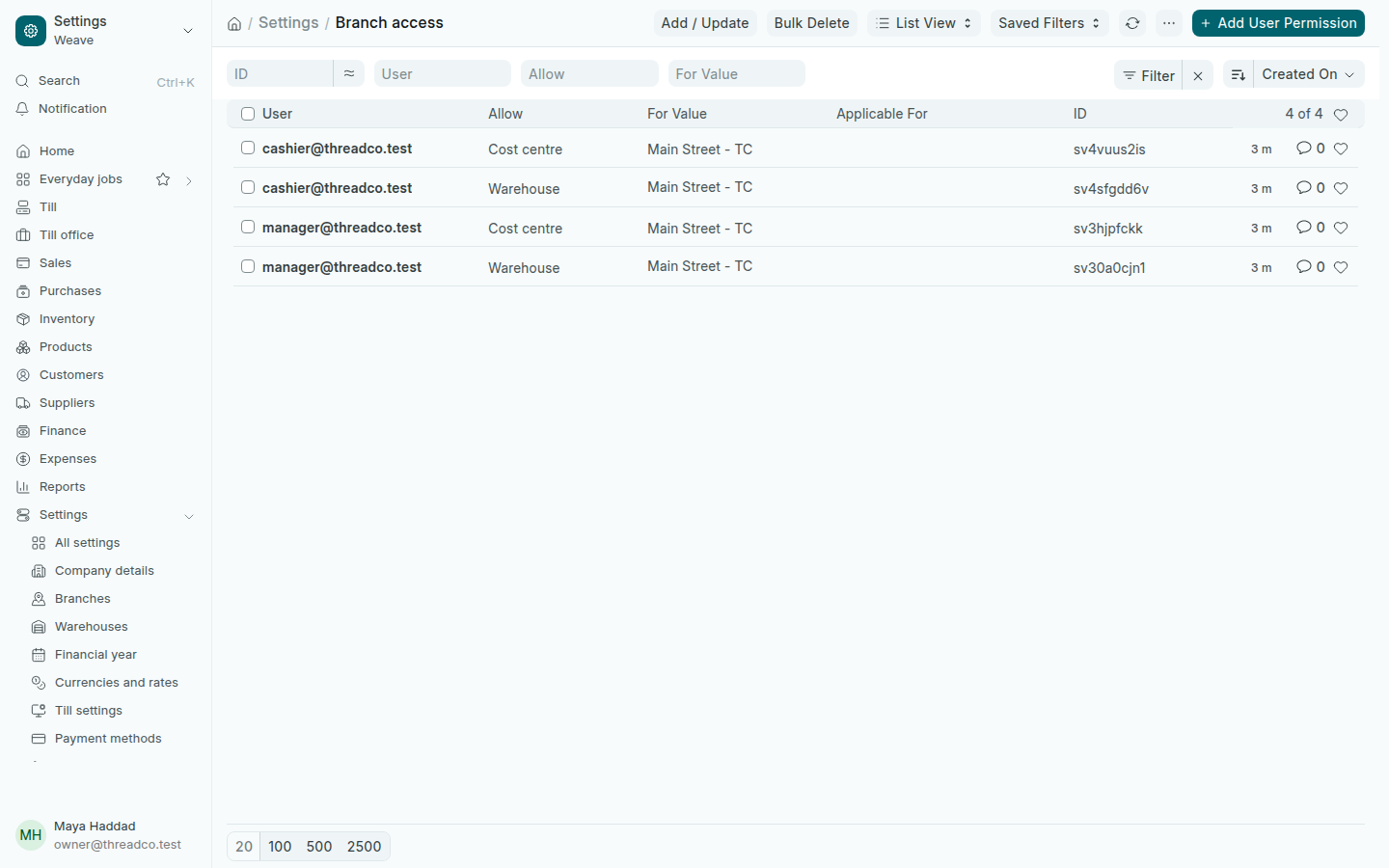Click the header heart icon next to 4 of 4
Viewport: 1389px width, 868px height.
click(x=1341, y=115)
